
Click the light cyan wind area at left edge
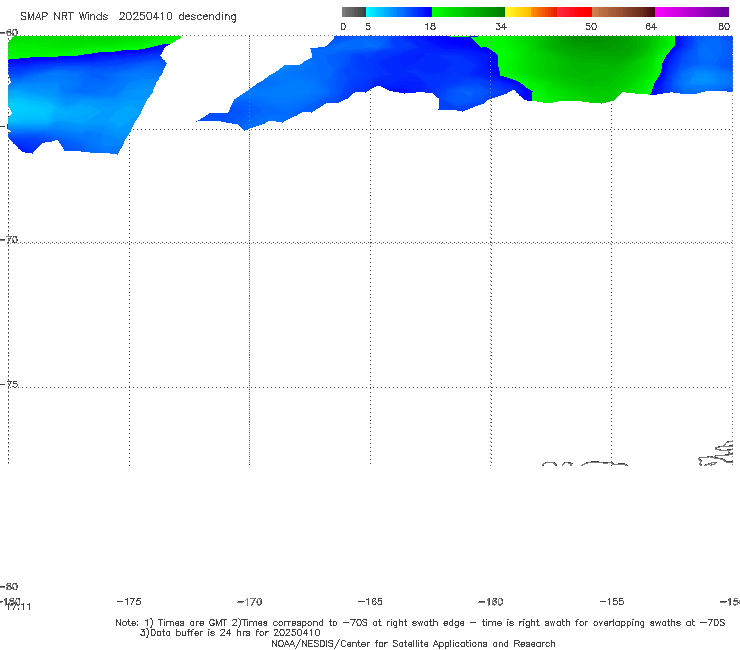pos(28,108)
